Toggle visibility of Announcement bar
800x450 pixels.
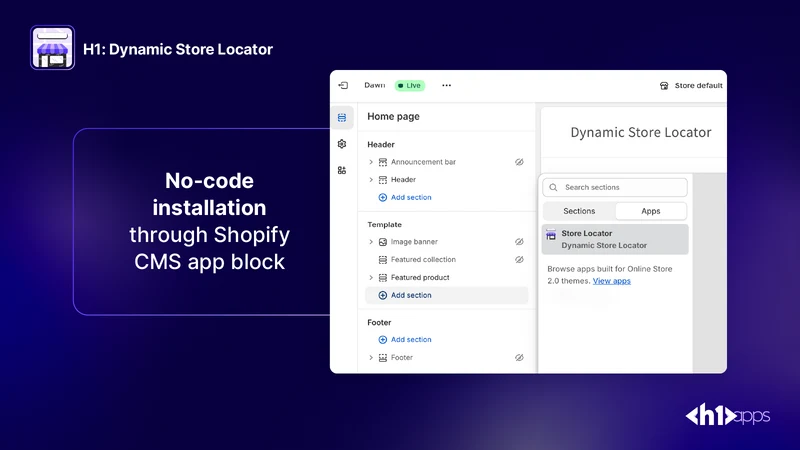519,162
